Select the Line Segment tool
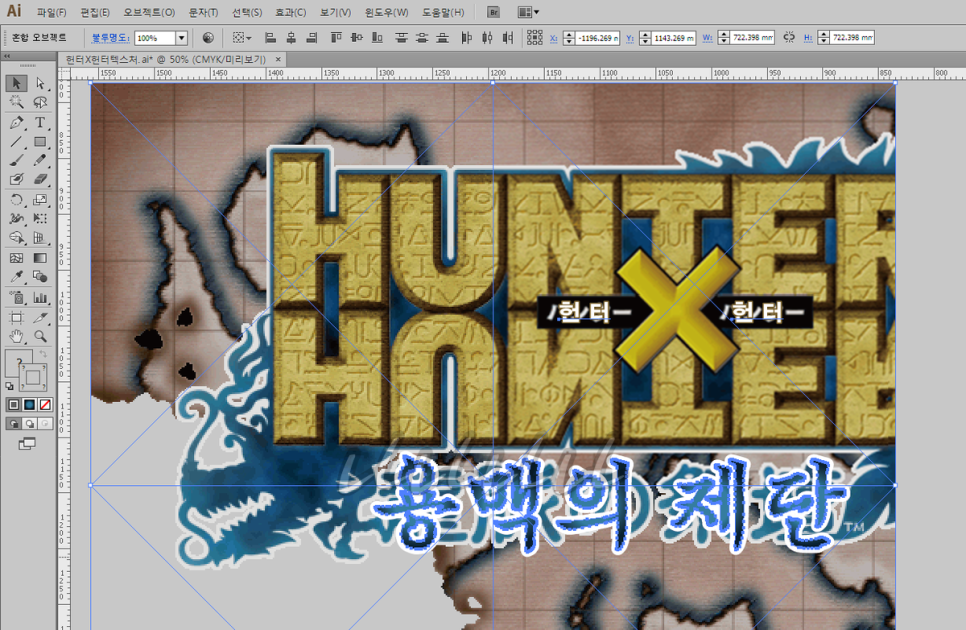 coord(17,142)
